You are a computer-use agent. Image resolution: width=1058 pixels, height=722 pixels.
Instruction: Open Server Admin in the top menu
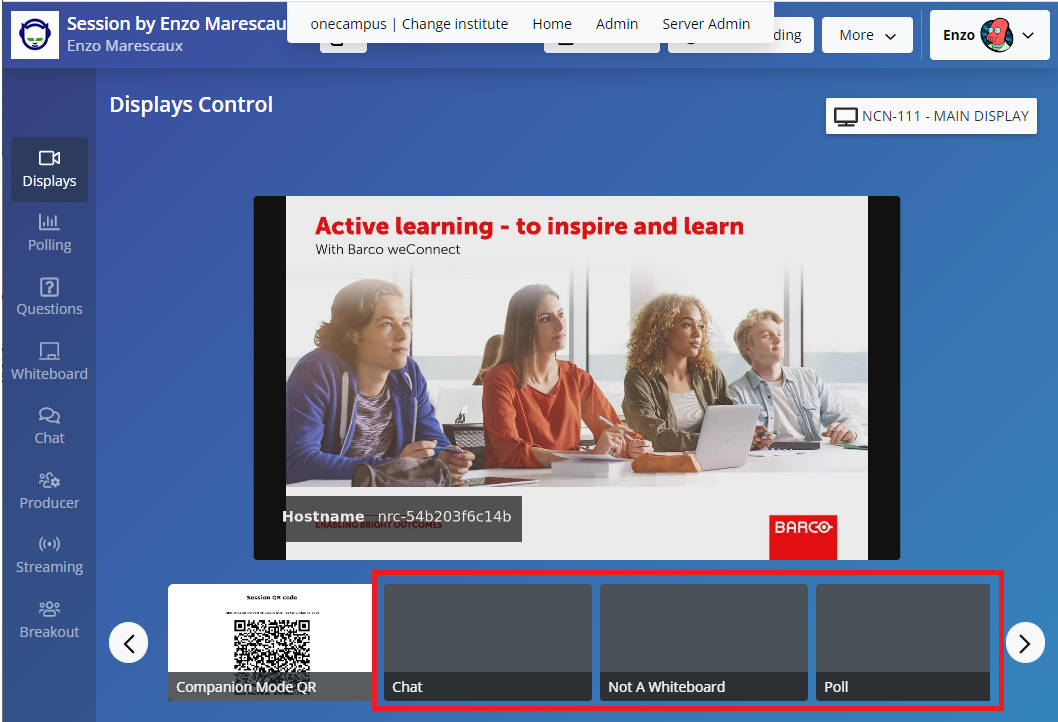706,24
